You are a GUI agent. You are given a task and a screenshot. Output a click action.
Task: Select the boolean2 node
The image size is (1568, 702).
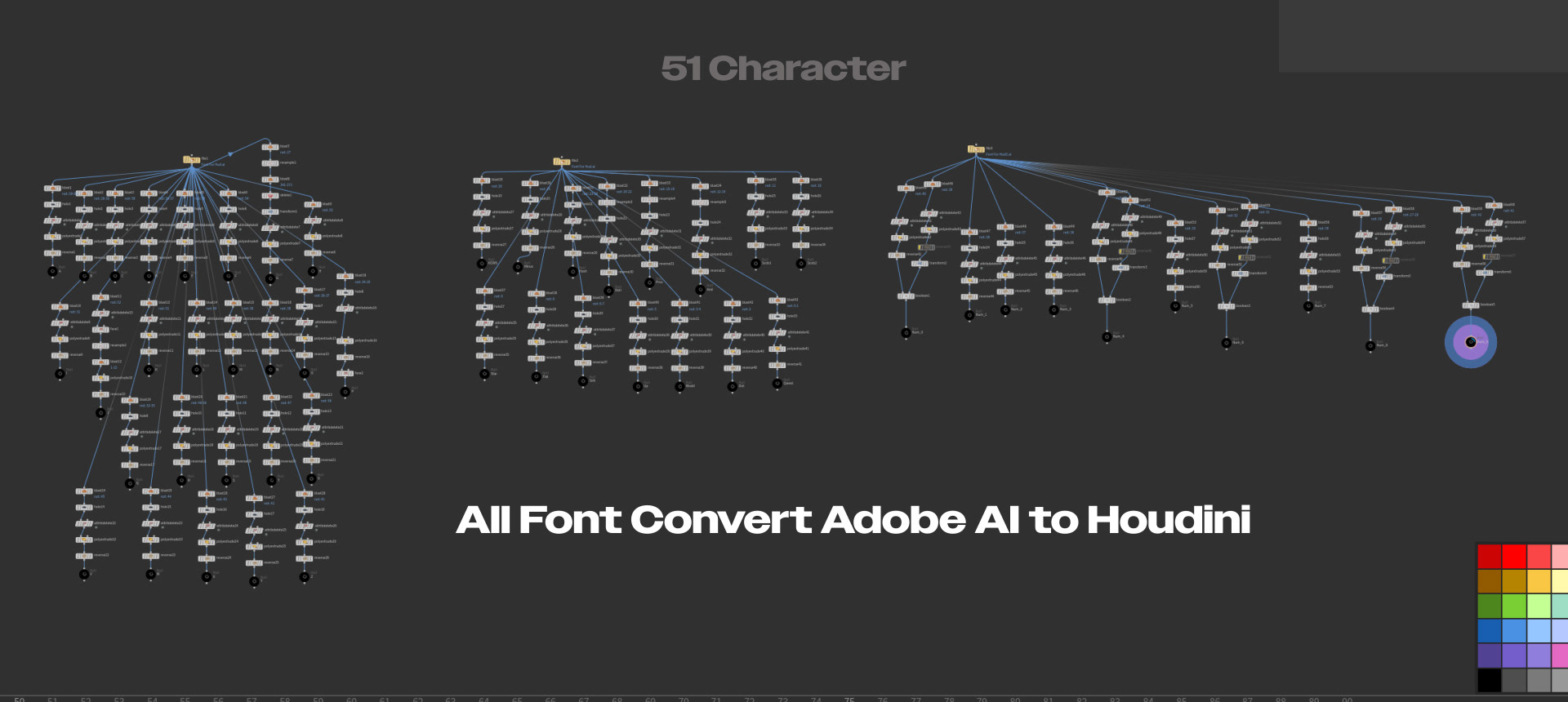[x=1107, y=300]
